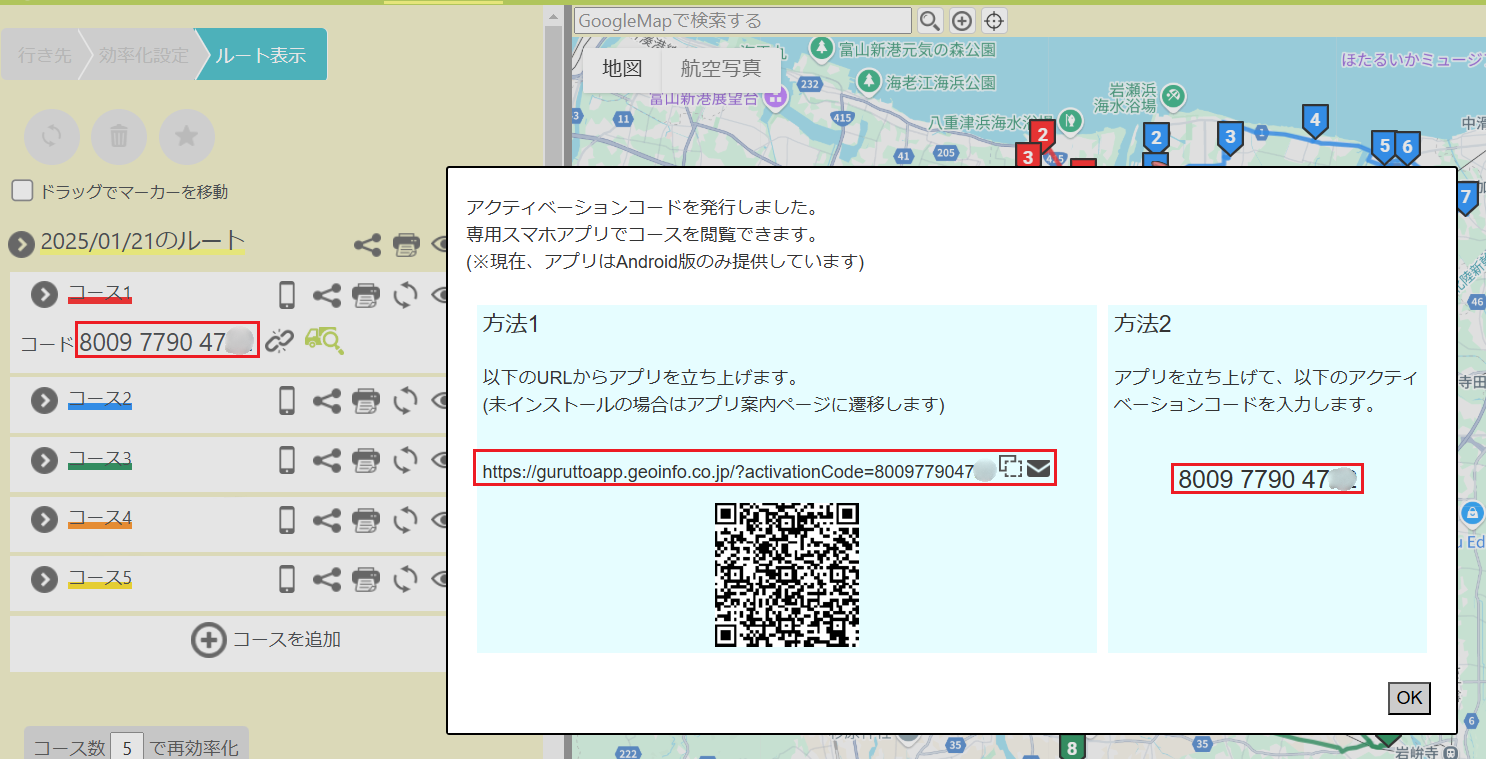Click コースを追加 to add a course
This screenshot has width=1486, height=759.
[x=267, y=640]
